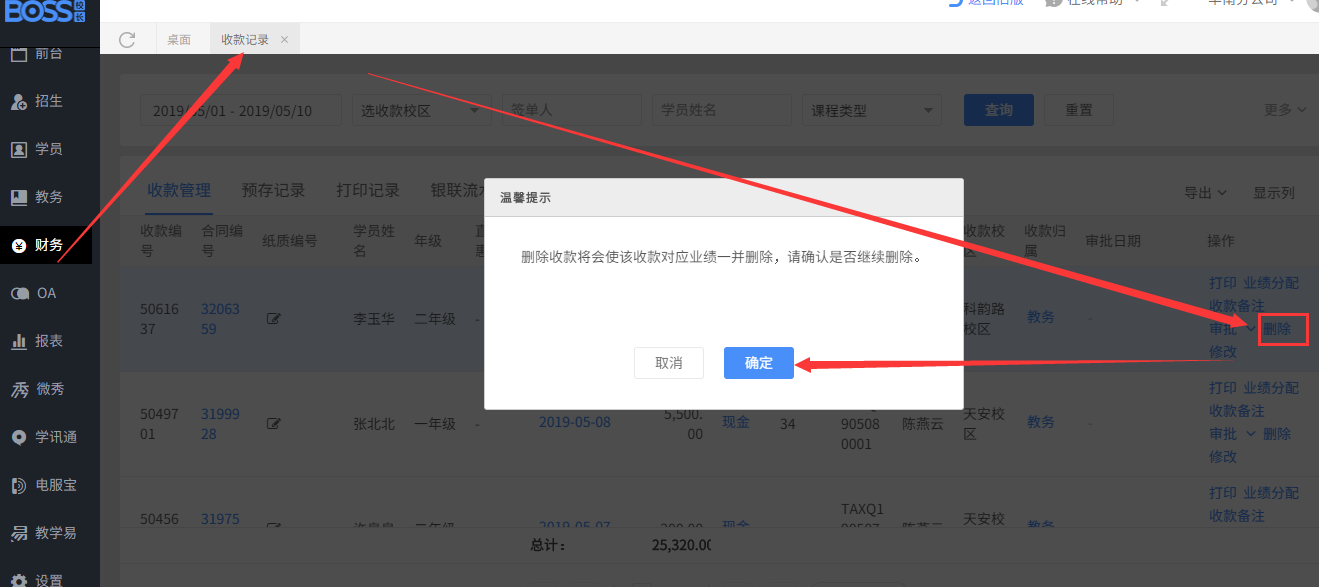Open contract number 3206359 link

click(220, 319)
